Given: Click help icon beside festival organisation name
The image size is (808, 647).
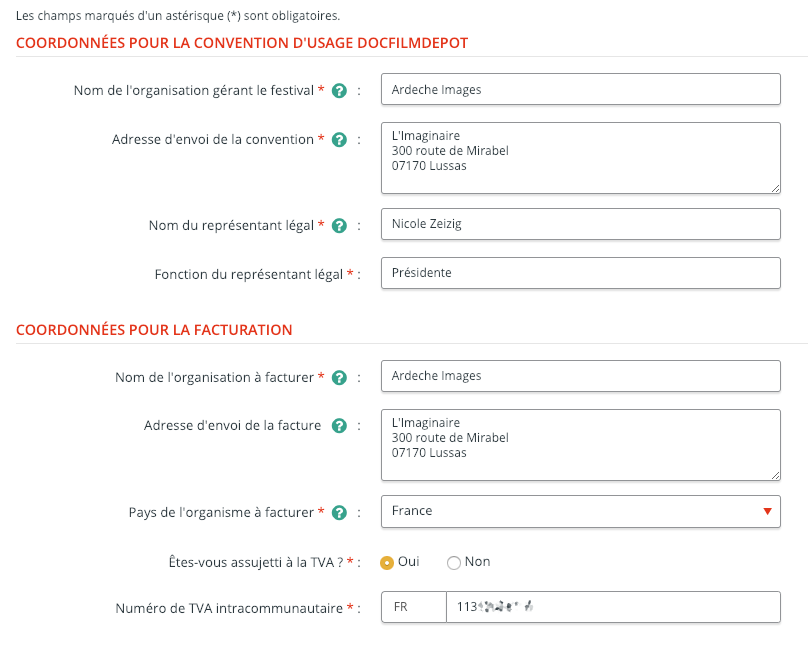Looking at the screenshot, I should click(339, 91).
